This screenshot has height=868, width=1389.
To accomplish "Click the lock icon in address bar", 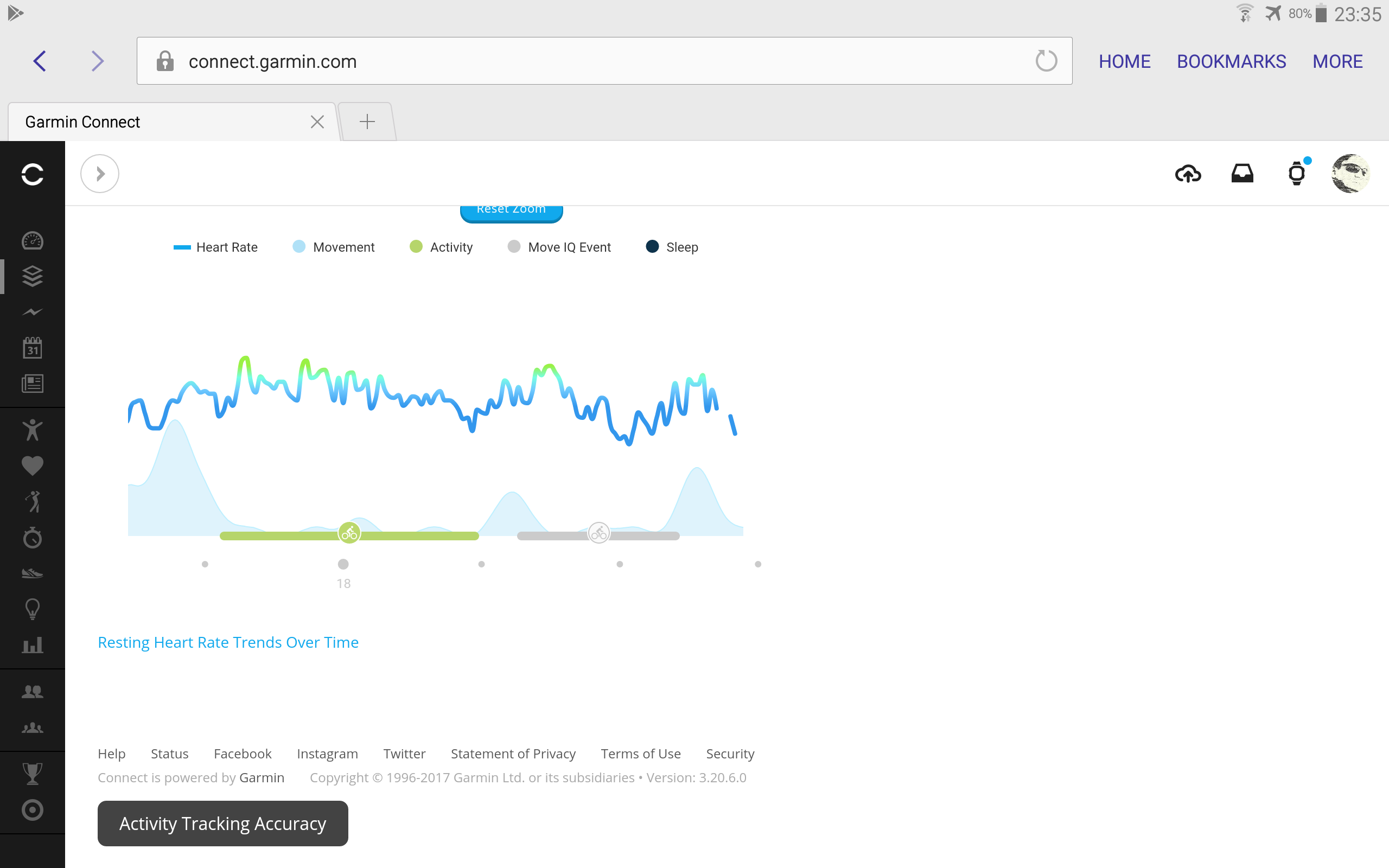I will [165, 61].
